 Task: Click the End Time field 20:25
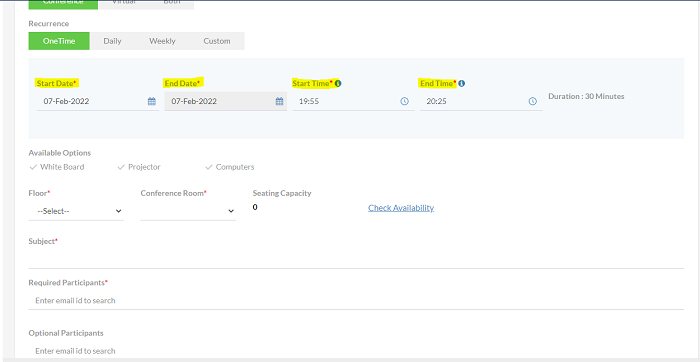coord(481,101)
